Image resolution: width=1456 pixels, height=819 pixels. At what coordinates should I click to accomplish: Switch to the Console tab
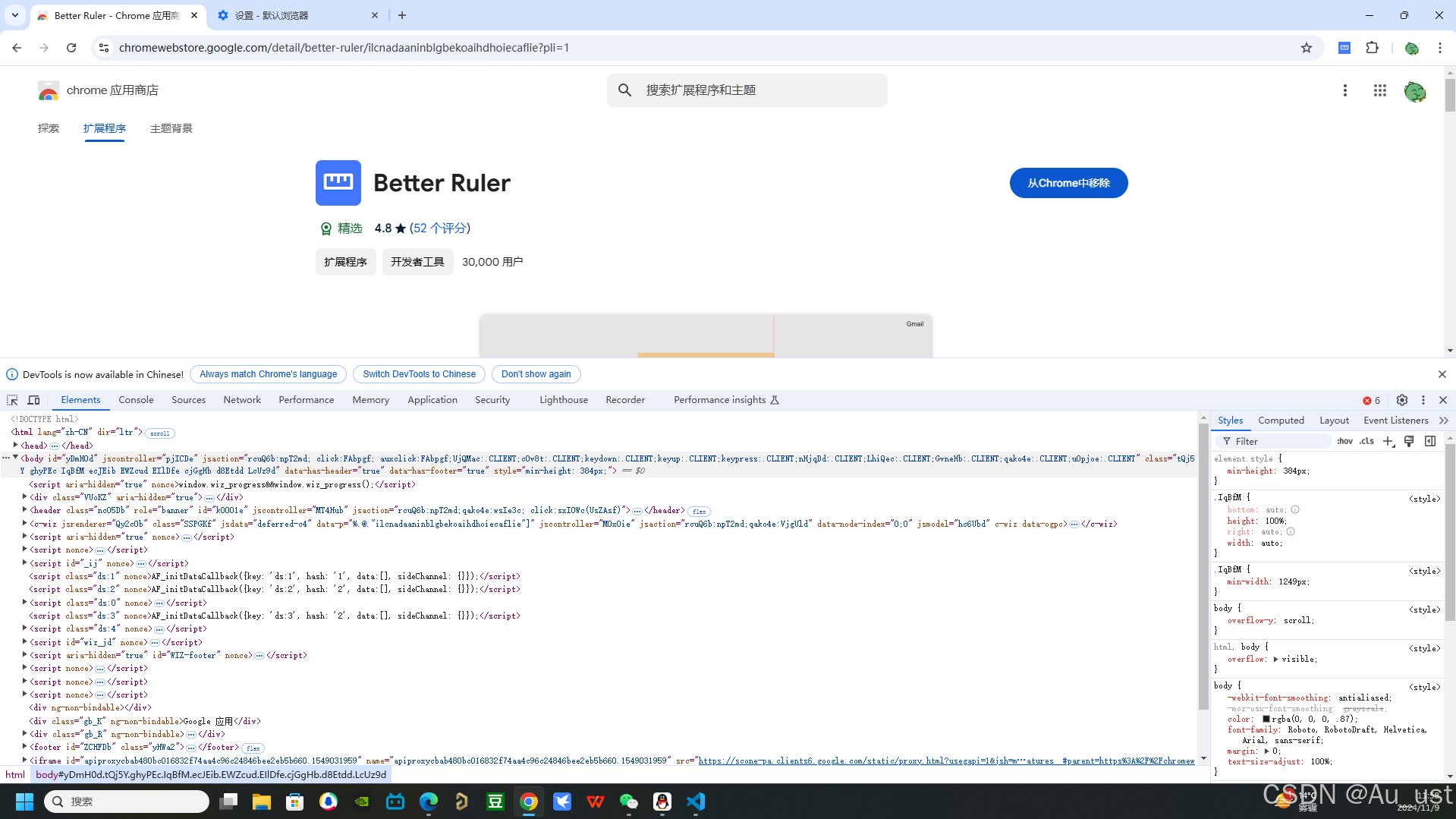tap(135, 400)
